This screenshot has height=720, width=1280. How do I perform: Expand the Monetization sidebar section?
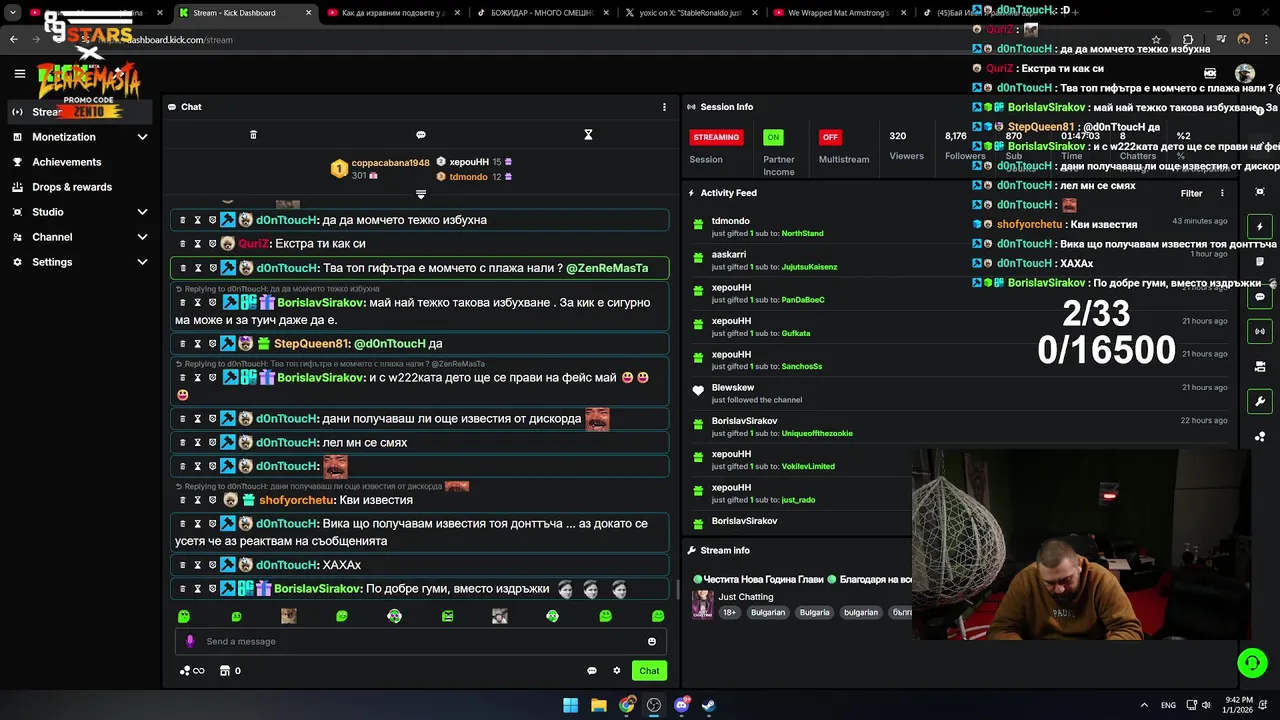[x=80, y=137]
